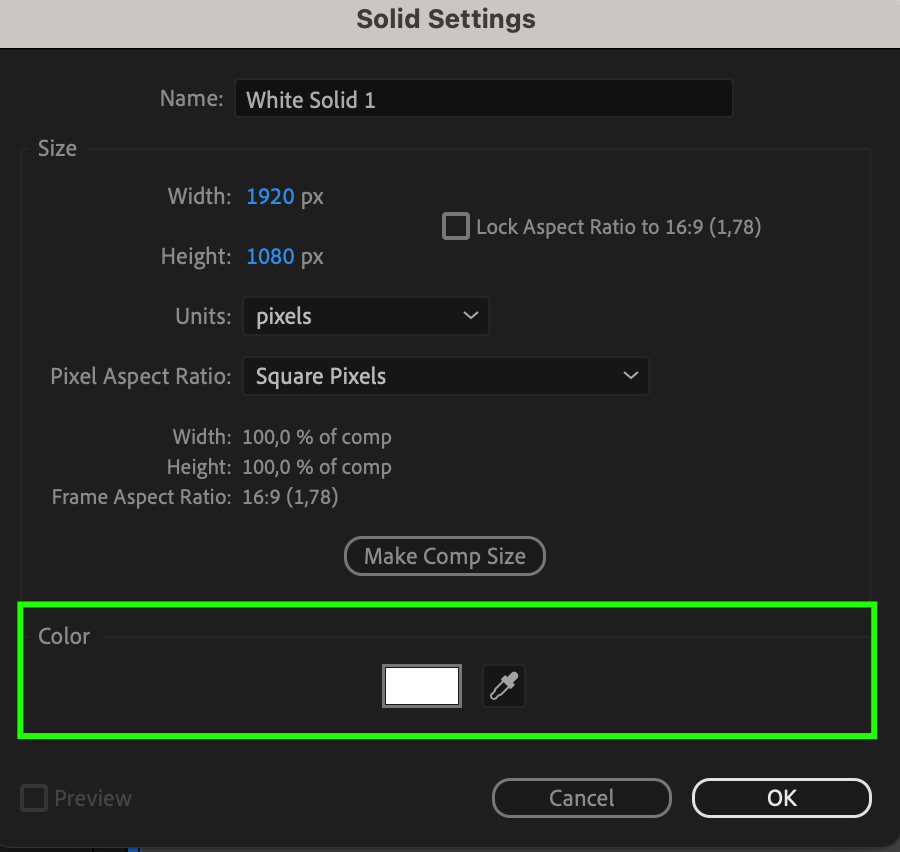Enable the Lock Aspect Ratio checkbox
This screenshot has width=900, height=852.
[x=456, y=227]
